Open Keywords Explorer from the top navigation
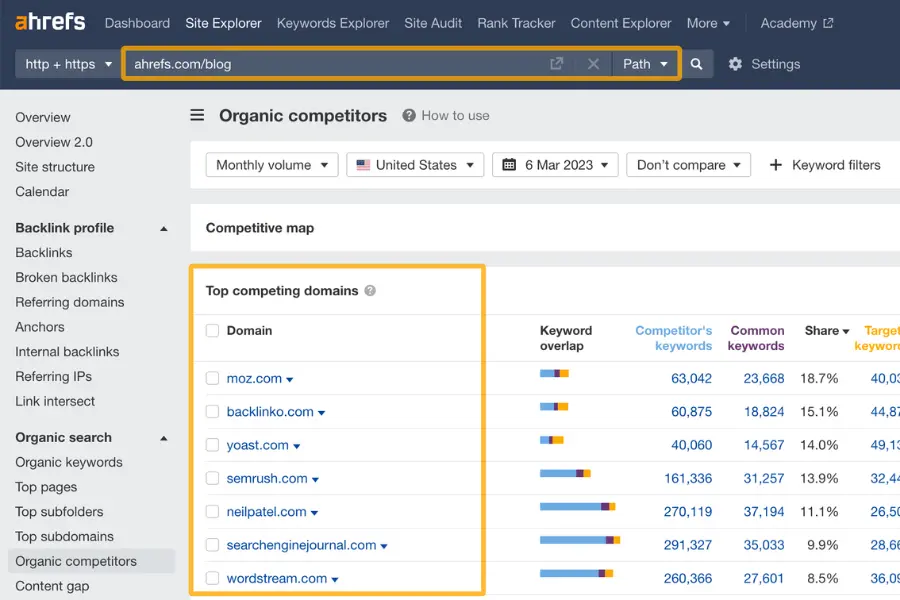900x600 pixels. pyautogui.click(x=332, y=22)
